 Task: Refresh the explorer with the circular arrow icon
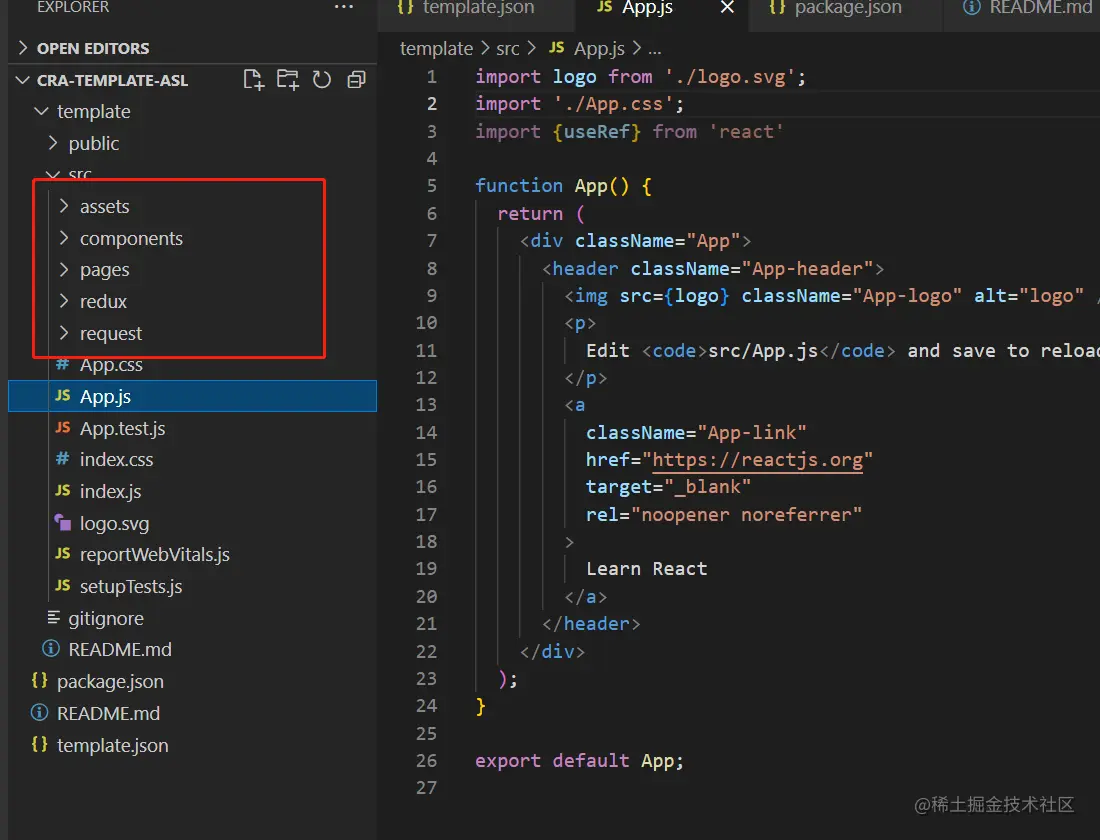click(322, 80)
